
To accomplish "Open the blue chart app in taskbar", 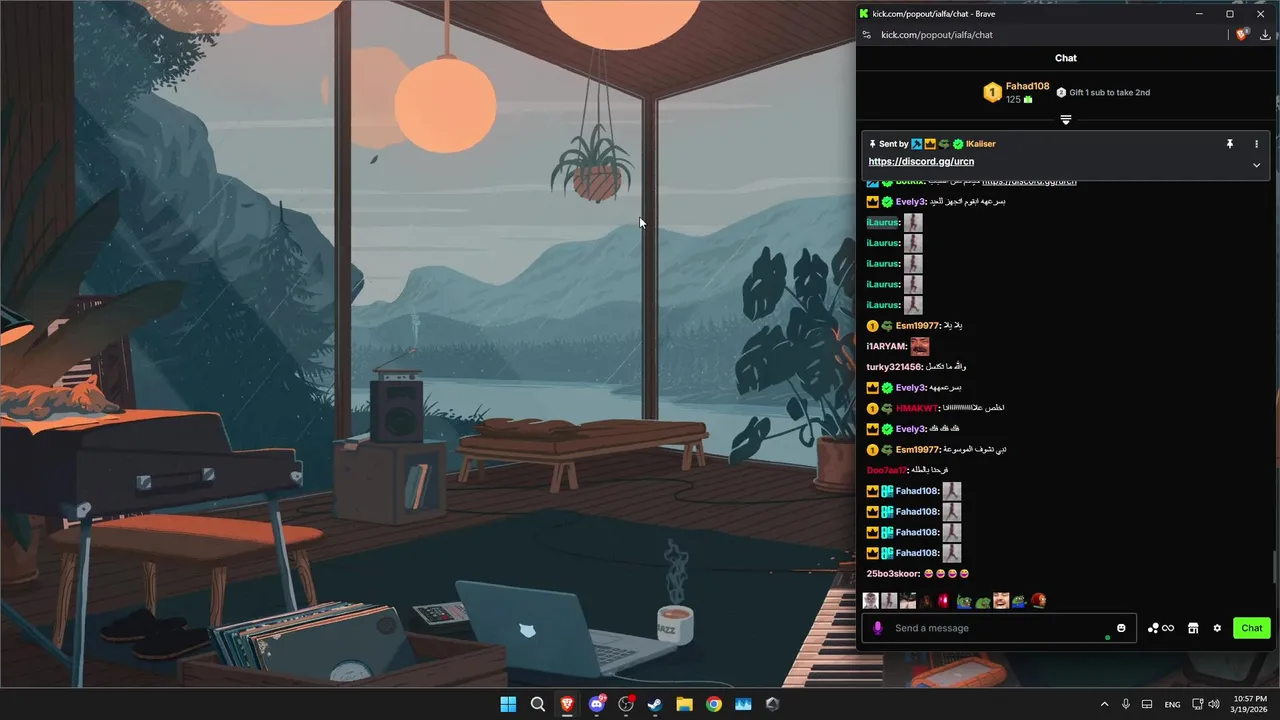I will click(743, 704).
